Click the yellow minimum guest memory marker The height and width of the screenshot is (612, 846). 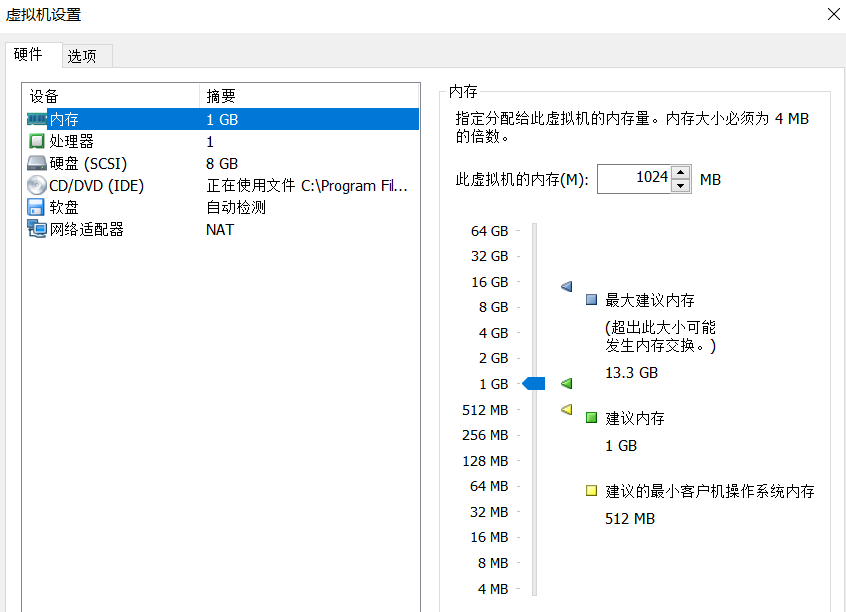[567, 410]
